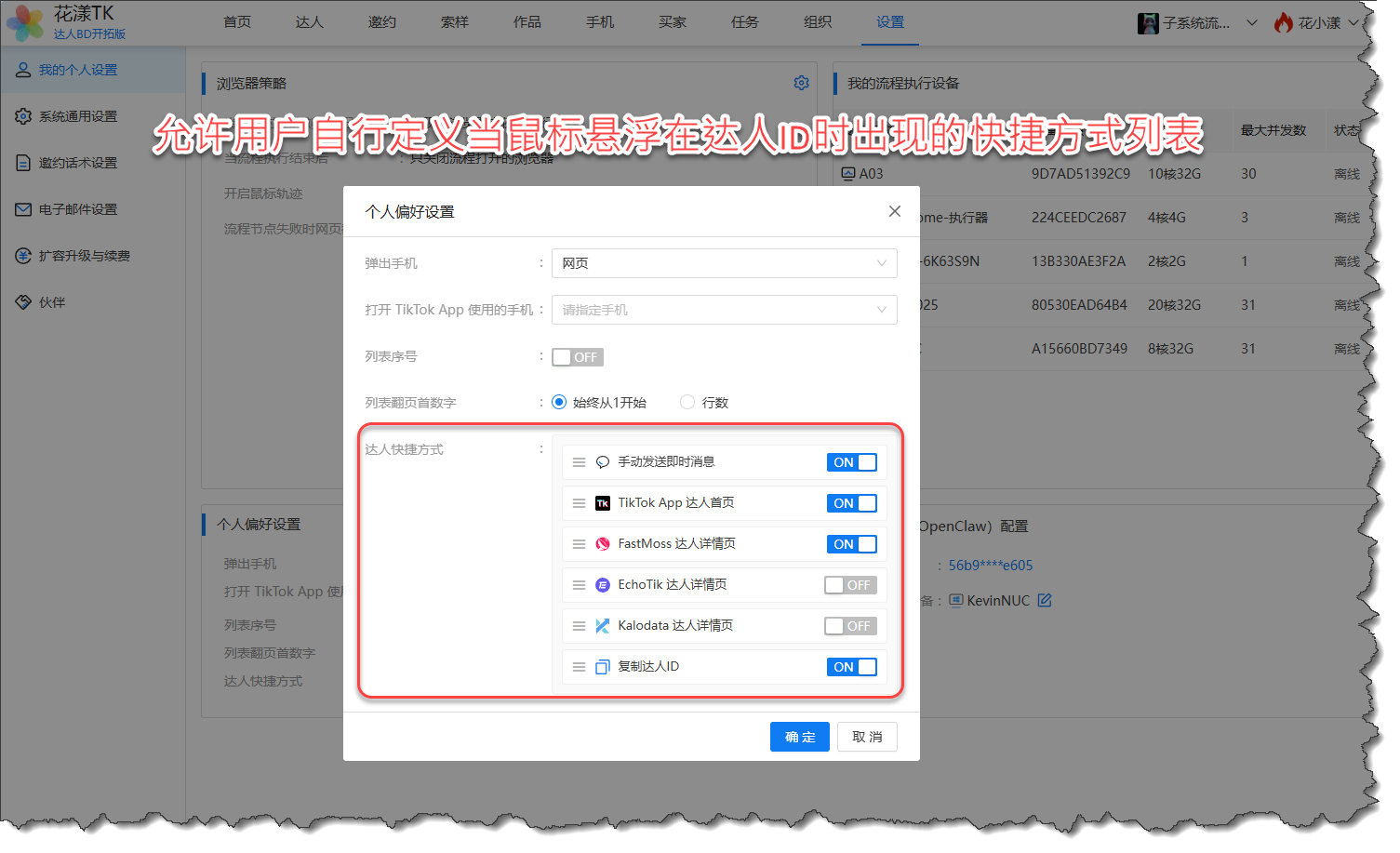Expand the 打开 TikTok App 使用的手机 dropdown
Viewport: 1400px width, 853px height.
pyautogui.click(x=724, y=310)
